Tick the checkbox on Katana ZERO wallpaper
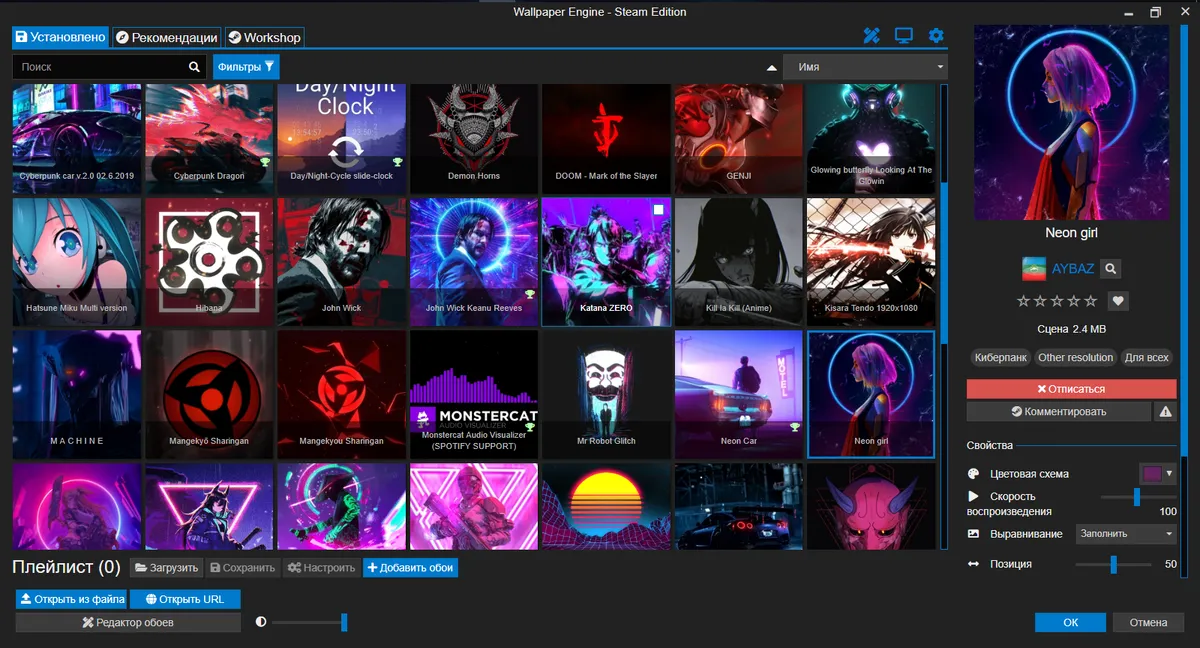The image size is (1200, 648). pyautogui.click(x=658, y=209)
